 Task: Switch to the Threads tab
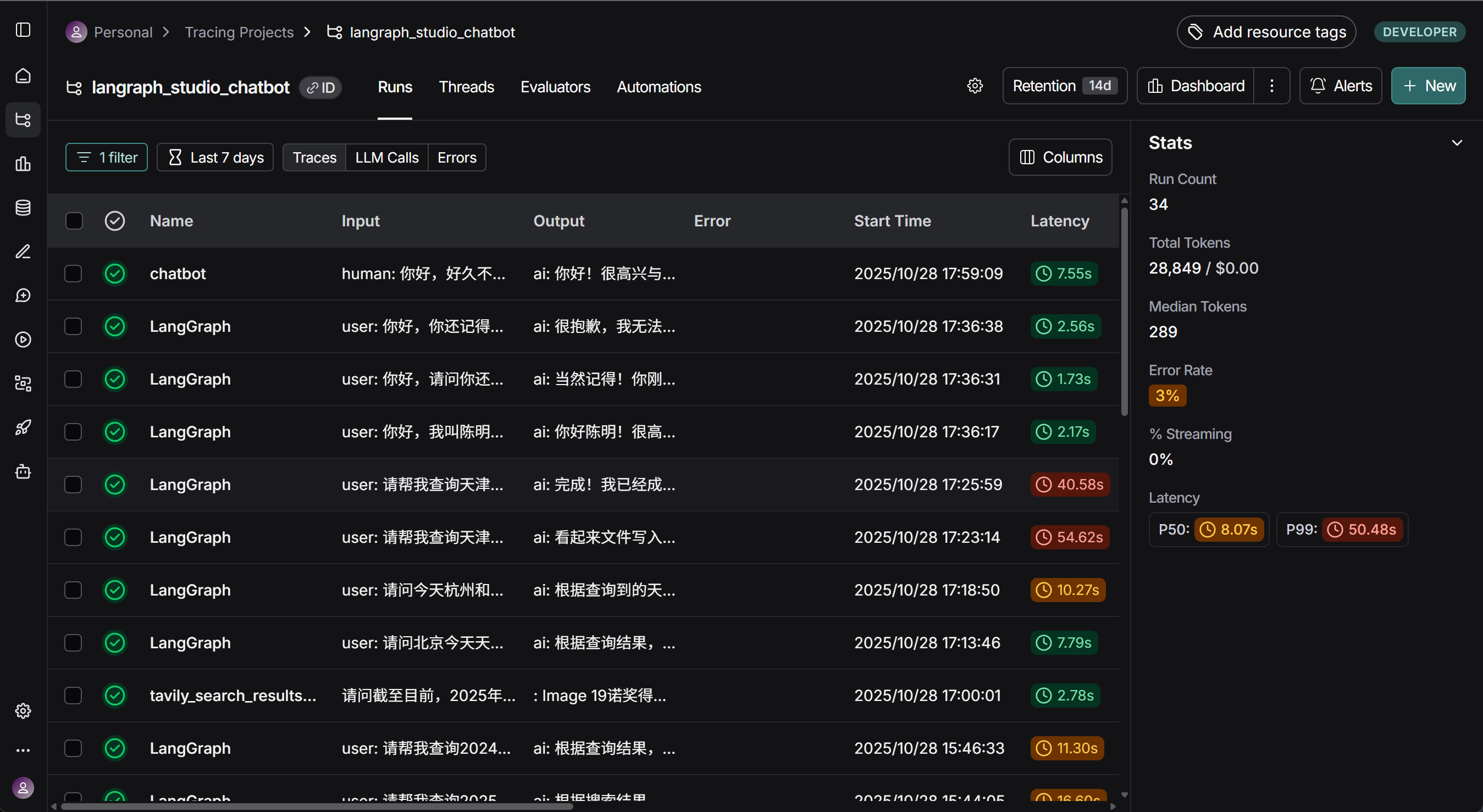point(466,87)
